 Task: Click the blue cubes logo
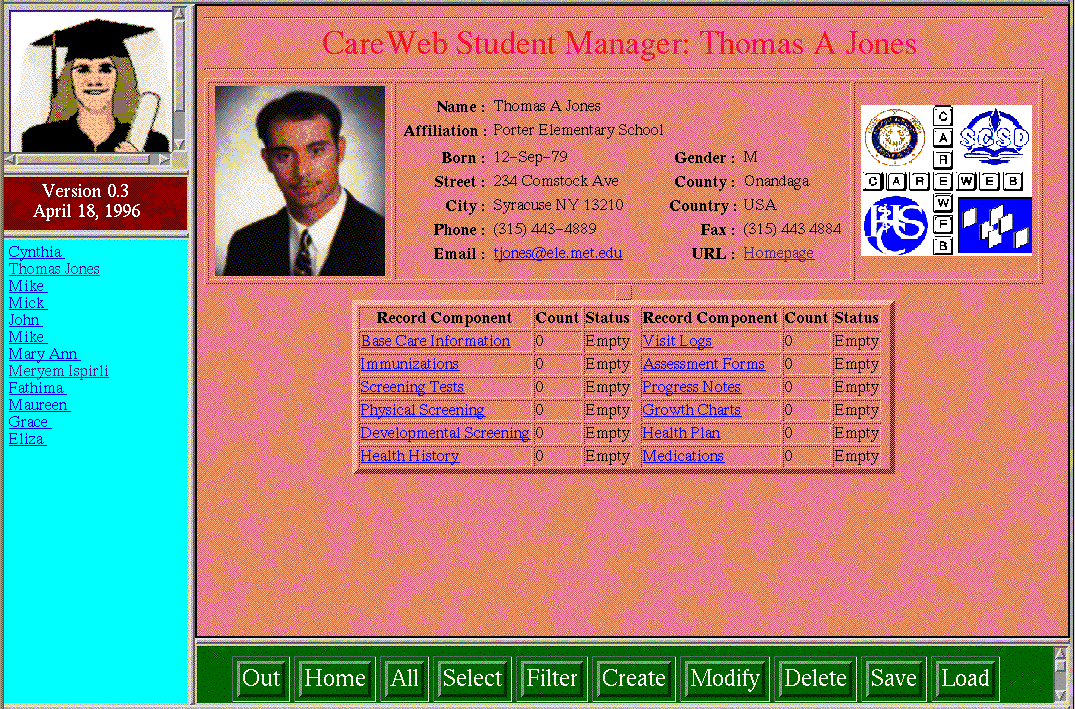[x=994, y=225]
